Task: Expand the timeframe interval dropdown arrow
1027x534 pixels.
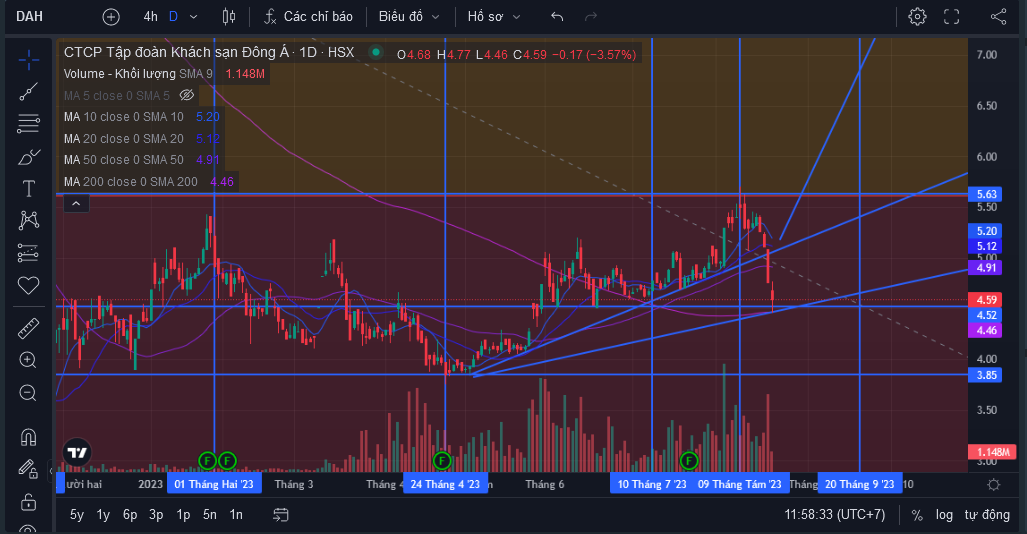Action: 193,16
